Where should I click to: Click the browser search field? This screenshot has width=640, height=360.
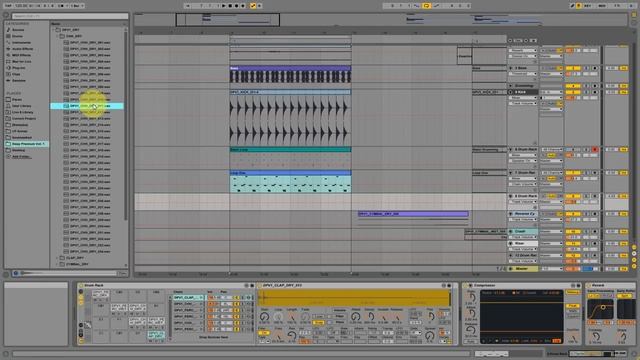point(70,16)
